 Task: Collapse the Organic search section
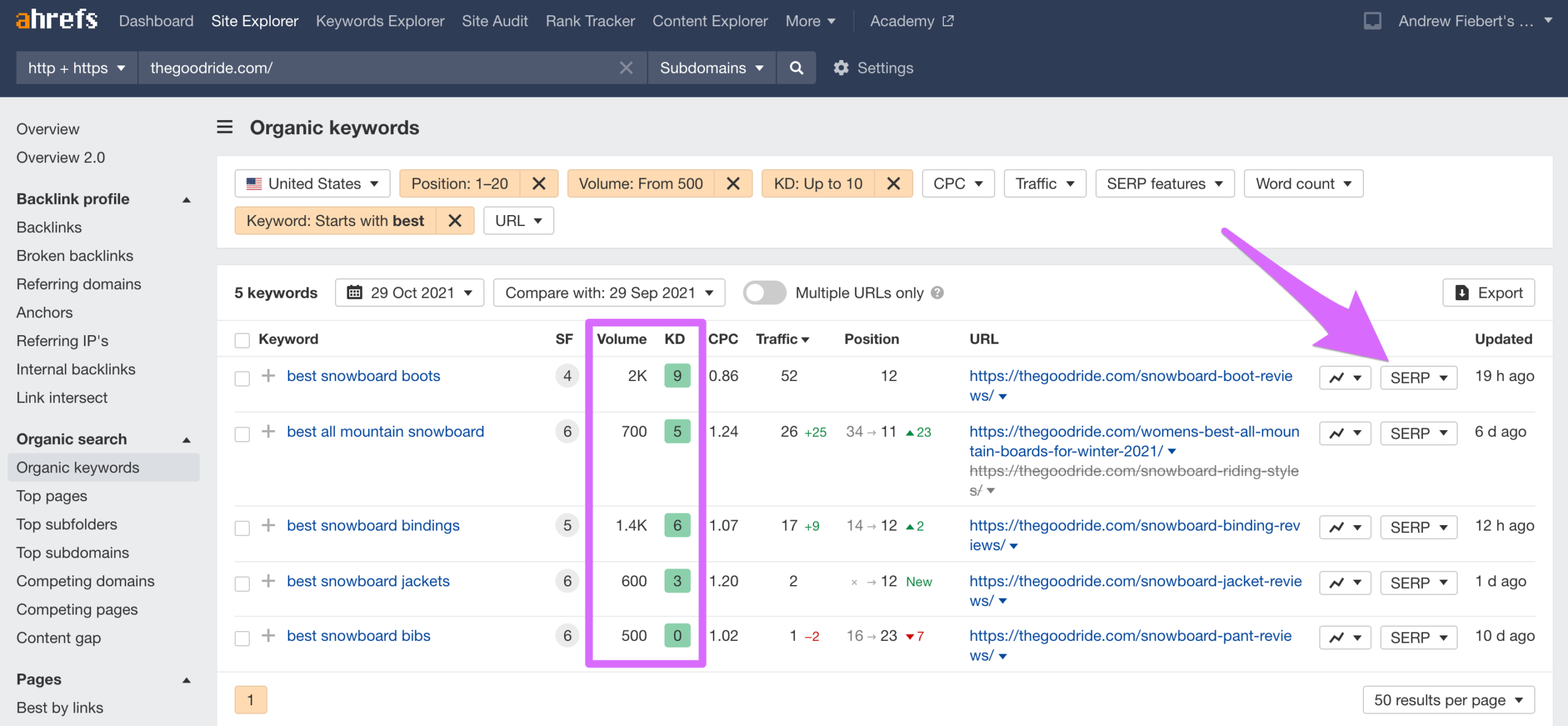(187, 440)
